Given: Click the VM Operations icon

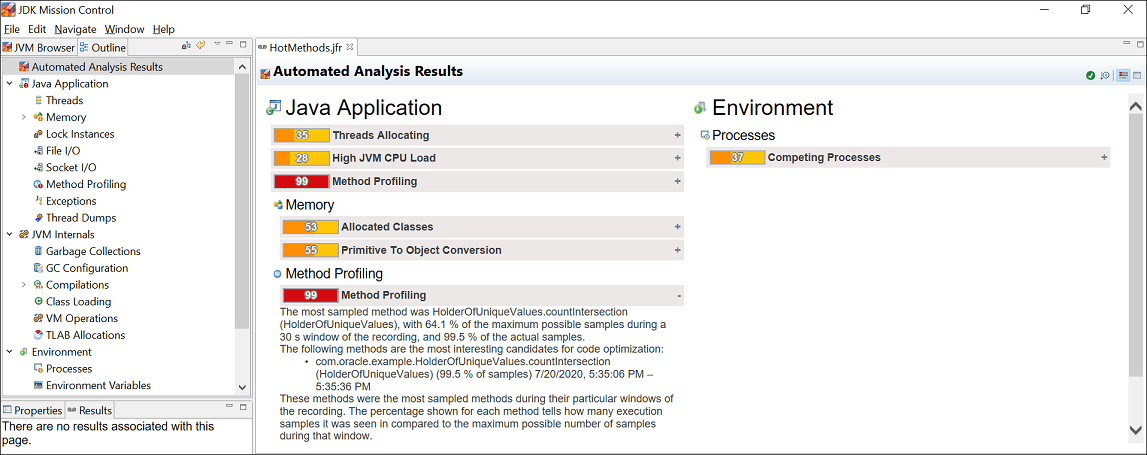Looking at the screenshot, I should [x=38, y=318].
